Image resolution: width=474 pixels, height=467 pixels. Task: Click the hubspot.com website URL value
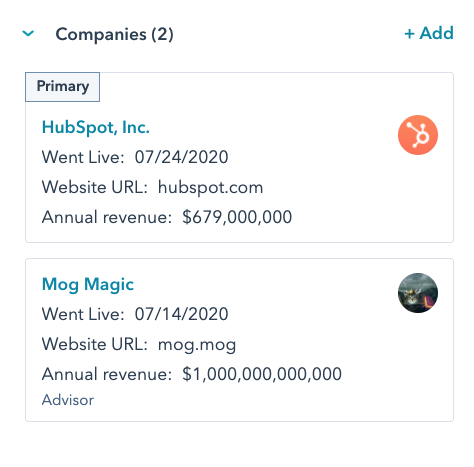point(210,187)
